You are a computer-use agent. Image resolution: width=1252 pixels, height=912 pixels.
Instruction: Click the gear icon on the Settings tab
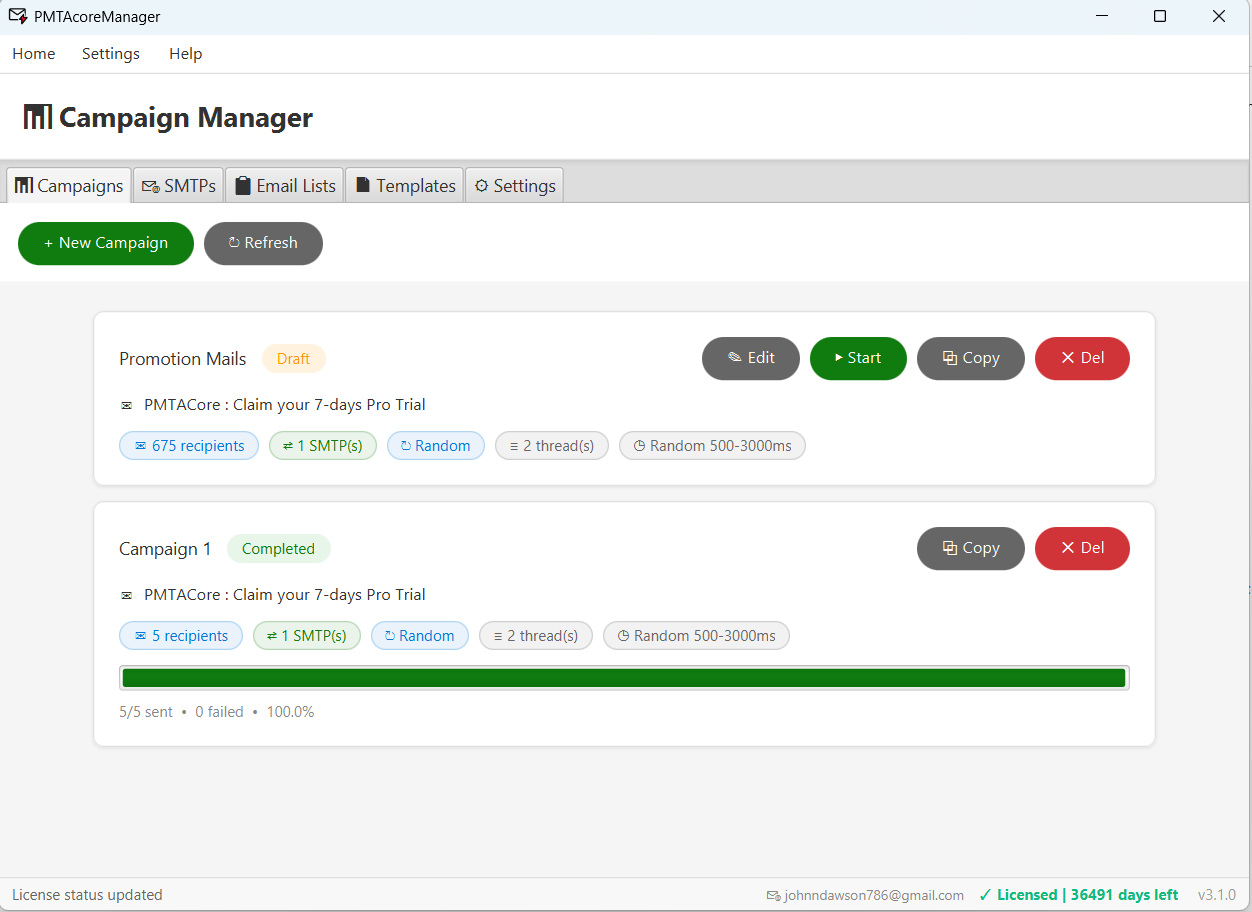pos(481,185)
